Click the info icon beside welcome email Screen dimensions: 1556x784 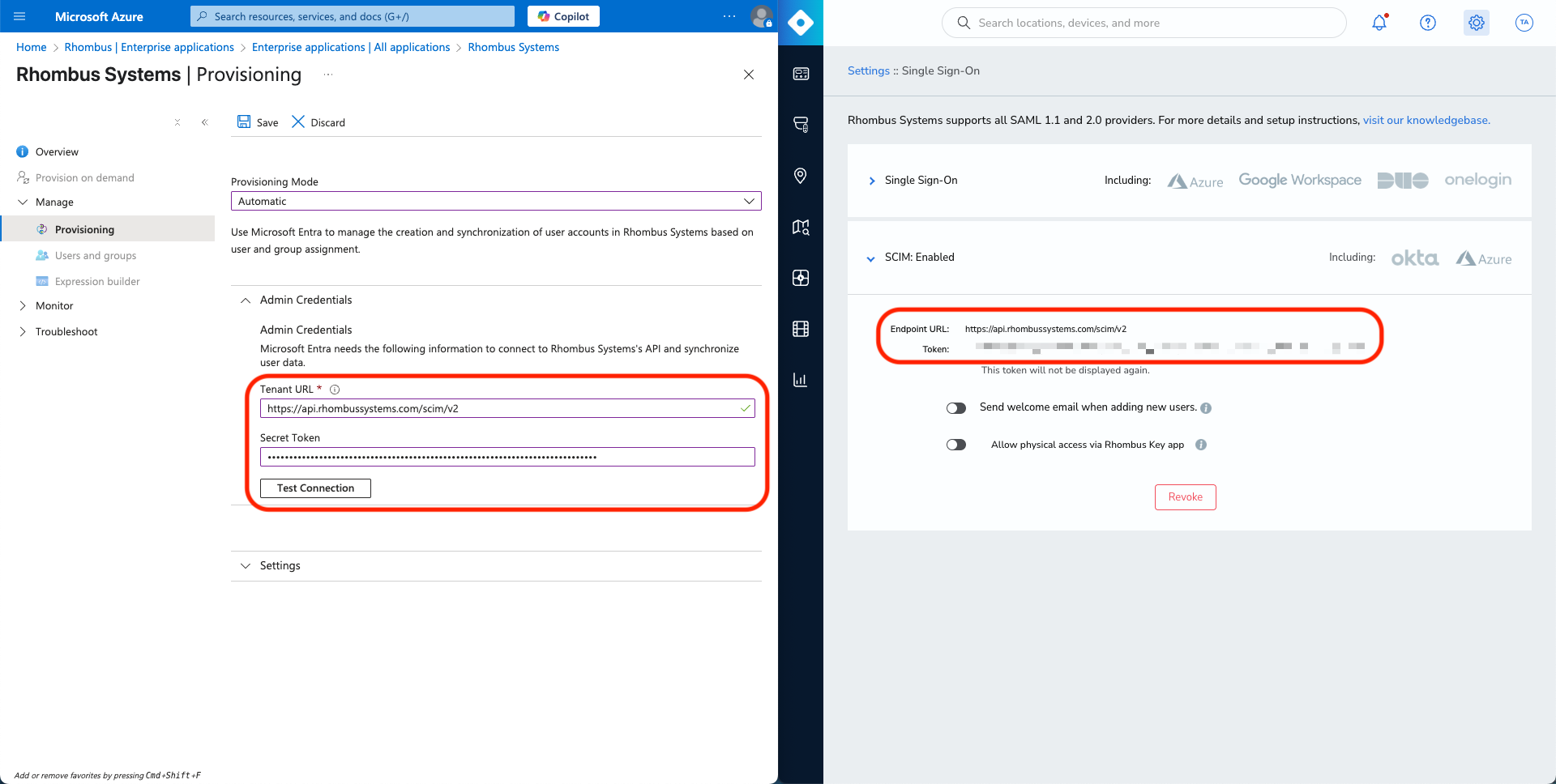tap(1206, 408)
